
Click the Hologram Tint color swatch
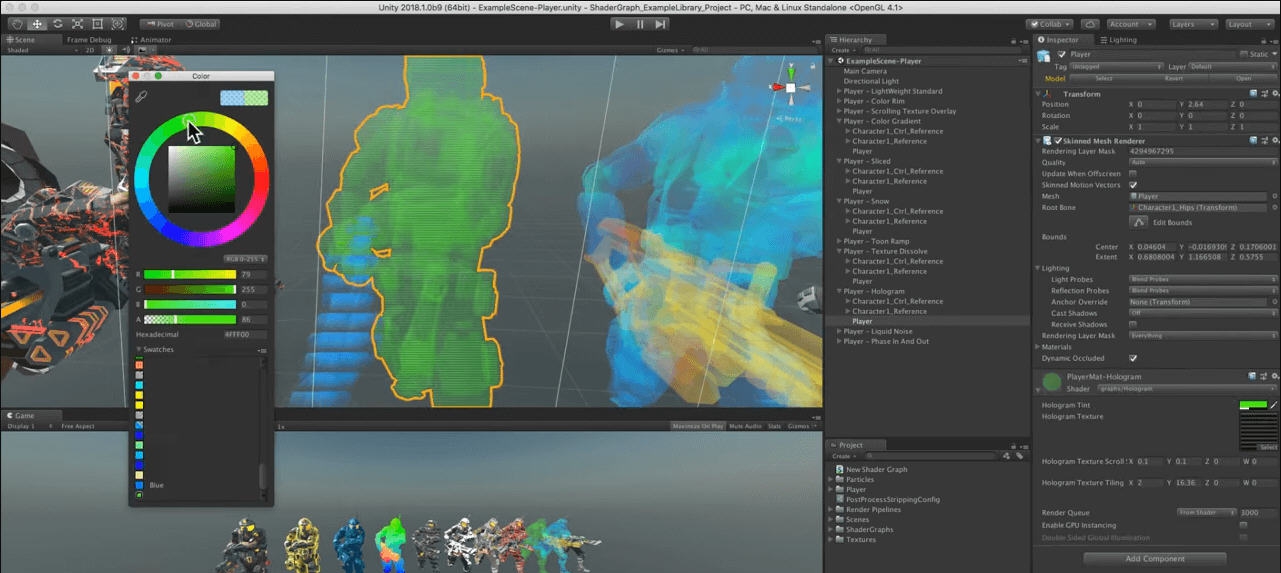(1252, 405)
